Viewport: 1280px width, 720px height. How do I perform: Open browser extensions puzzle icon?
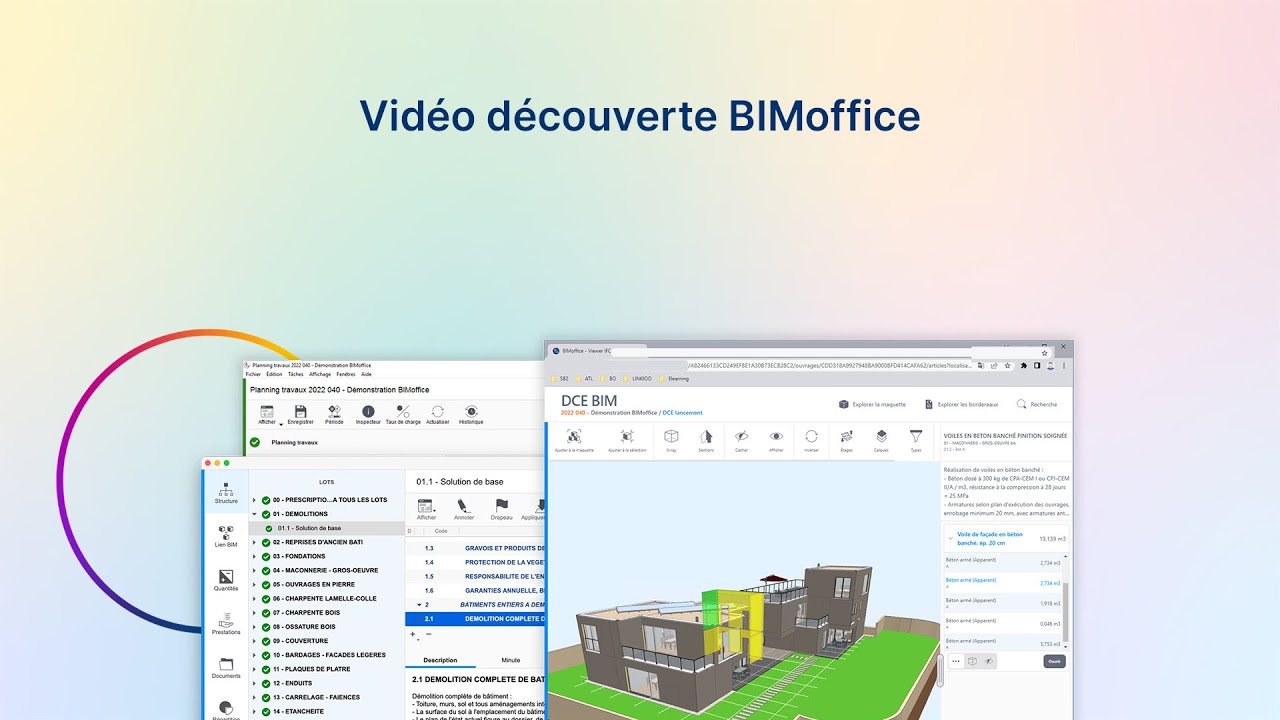click(x=1023, y=366)
